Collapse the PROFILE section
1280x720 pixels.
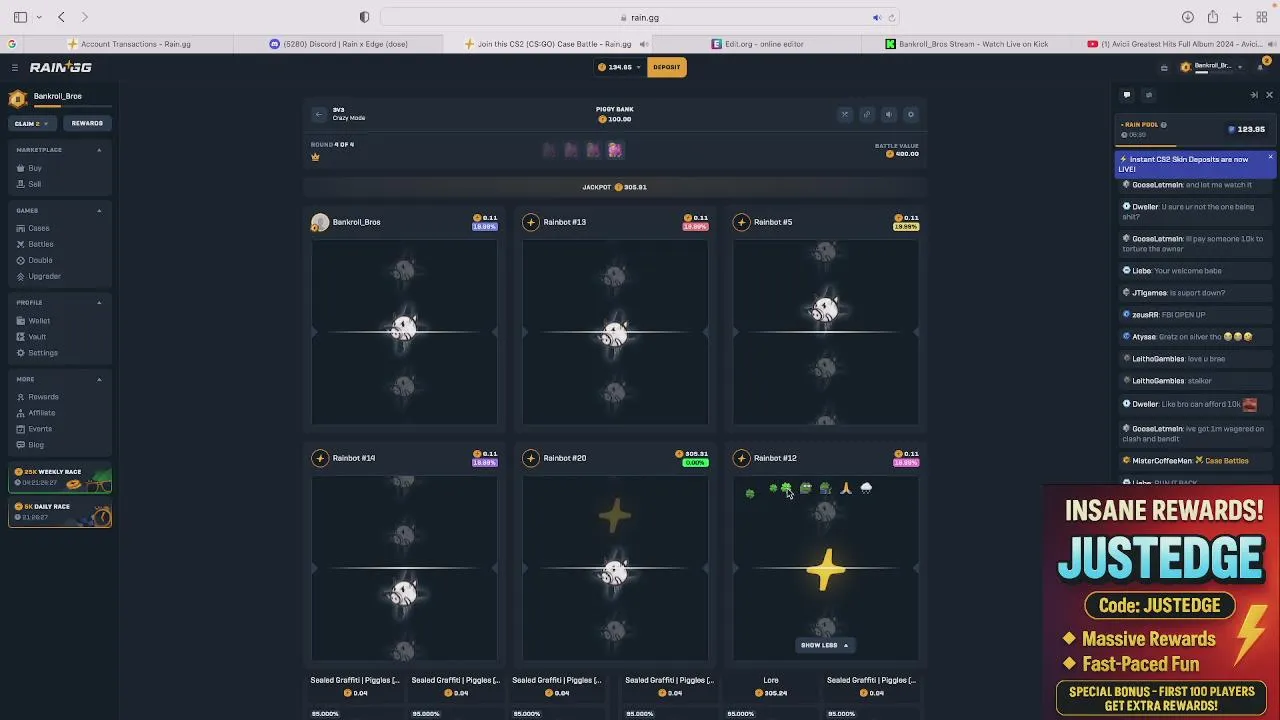pos(99,303)
